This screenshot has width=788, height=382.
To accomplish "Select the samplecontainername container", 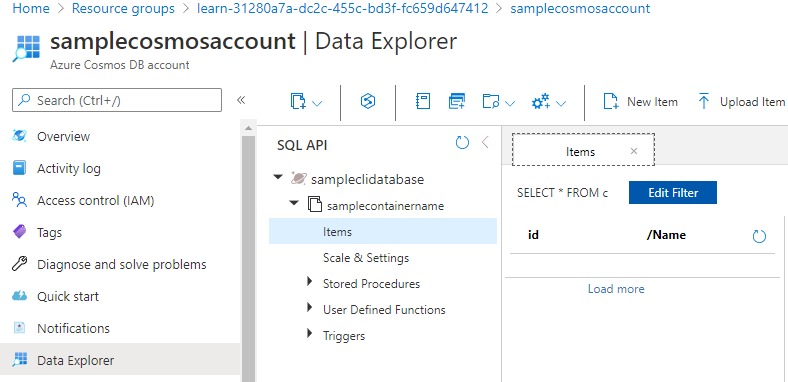I will point(385,206).
